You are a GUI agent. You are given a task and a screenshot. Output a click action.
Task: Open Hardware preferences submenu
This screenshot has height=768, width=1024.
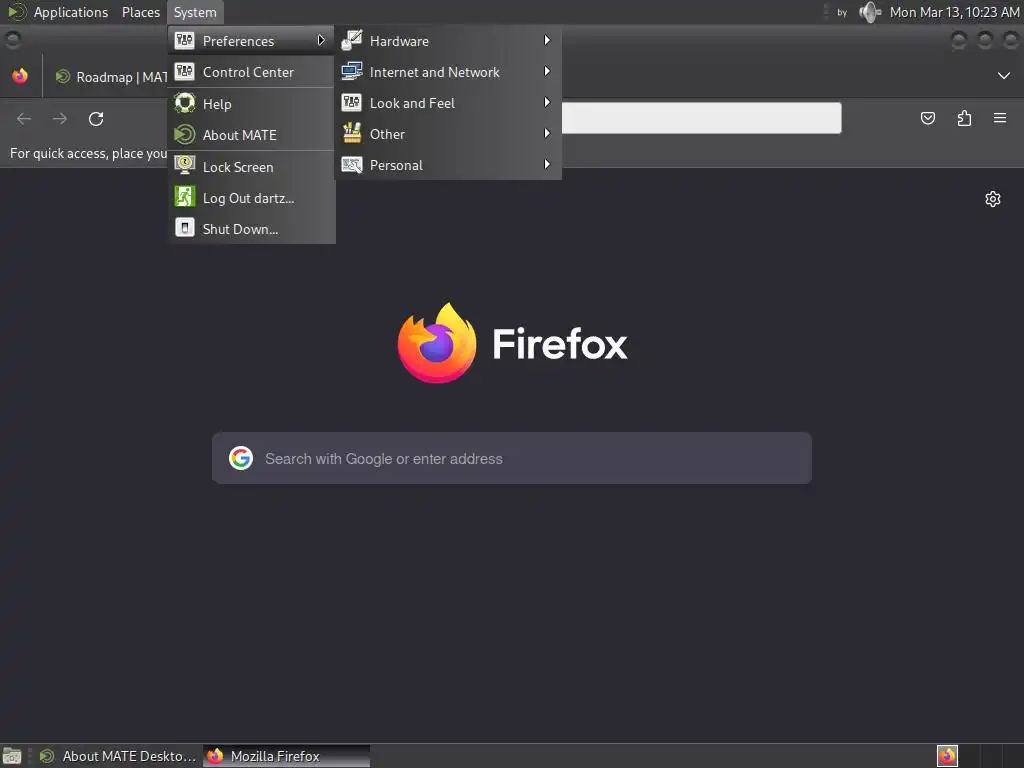[x=448, y=40]
